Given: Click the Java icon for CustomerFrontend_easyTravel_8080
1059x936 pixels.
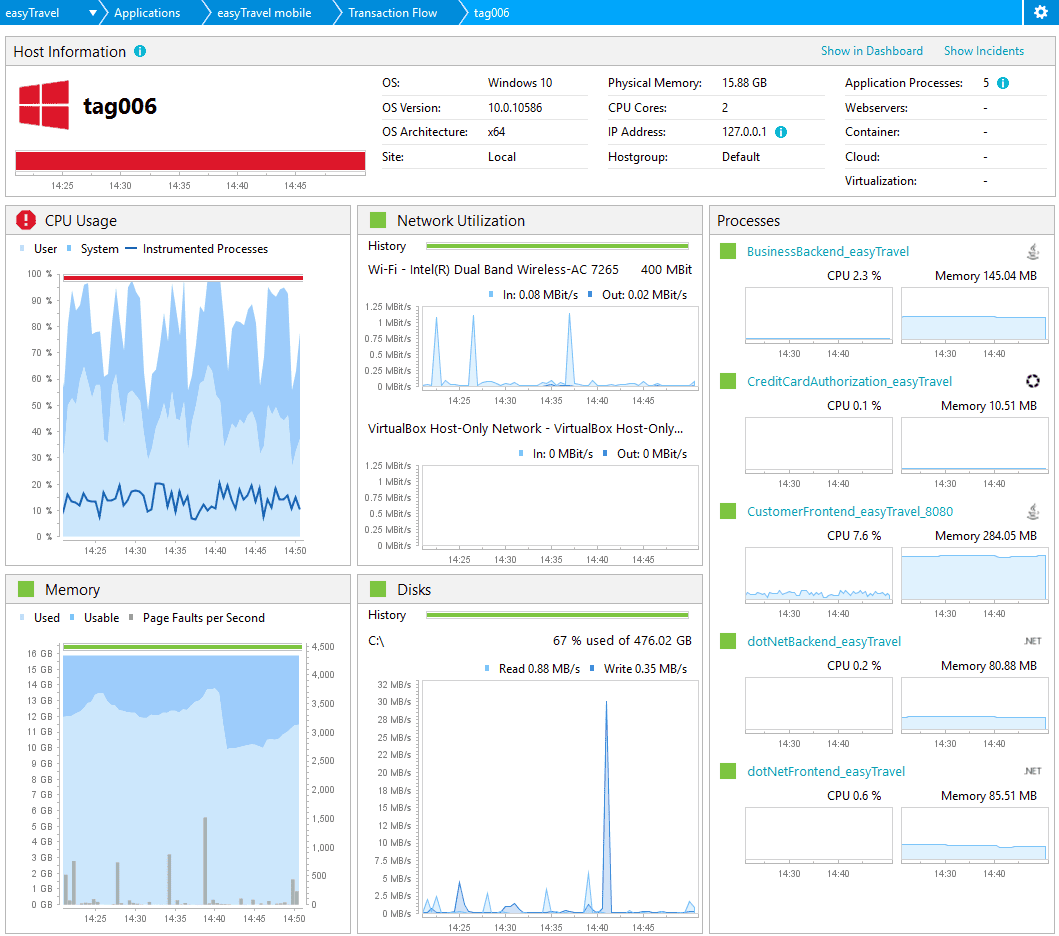Looking at the screenshot, I should click(1033, 512).
